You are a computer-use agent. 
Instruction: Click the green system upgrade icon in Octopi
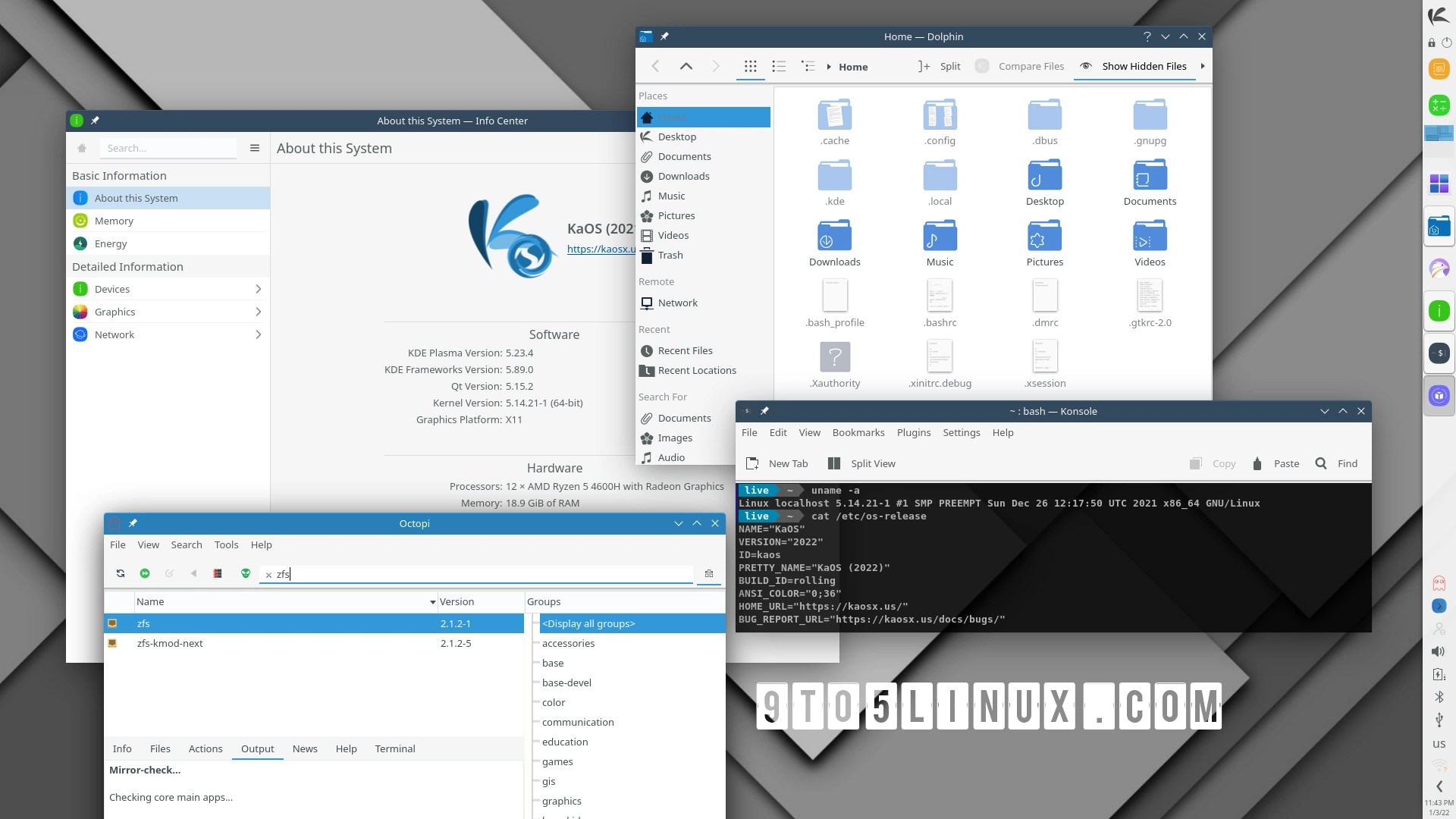[x=145, y=574]
